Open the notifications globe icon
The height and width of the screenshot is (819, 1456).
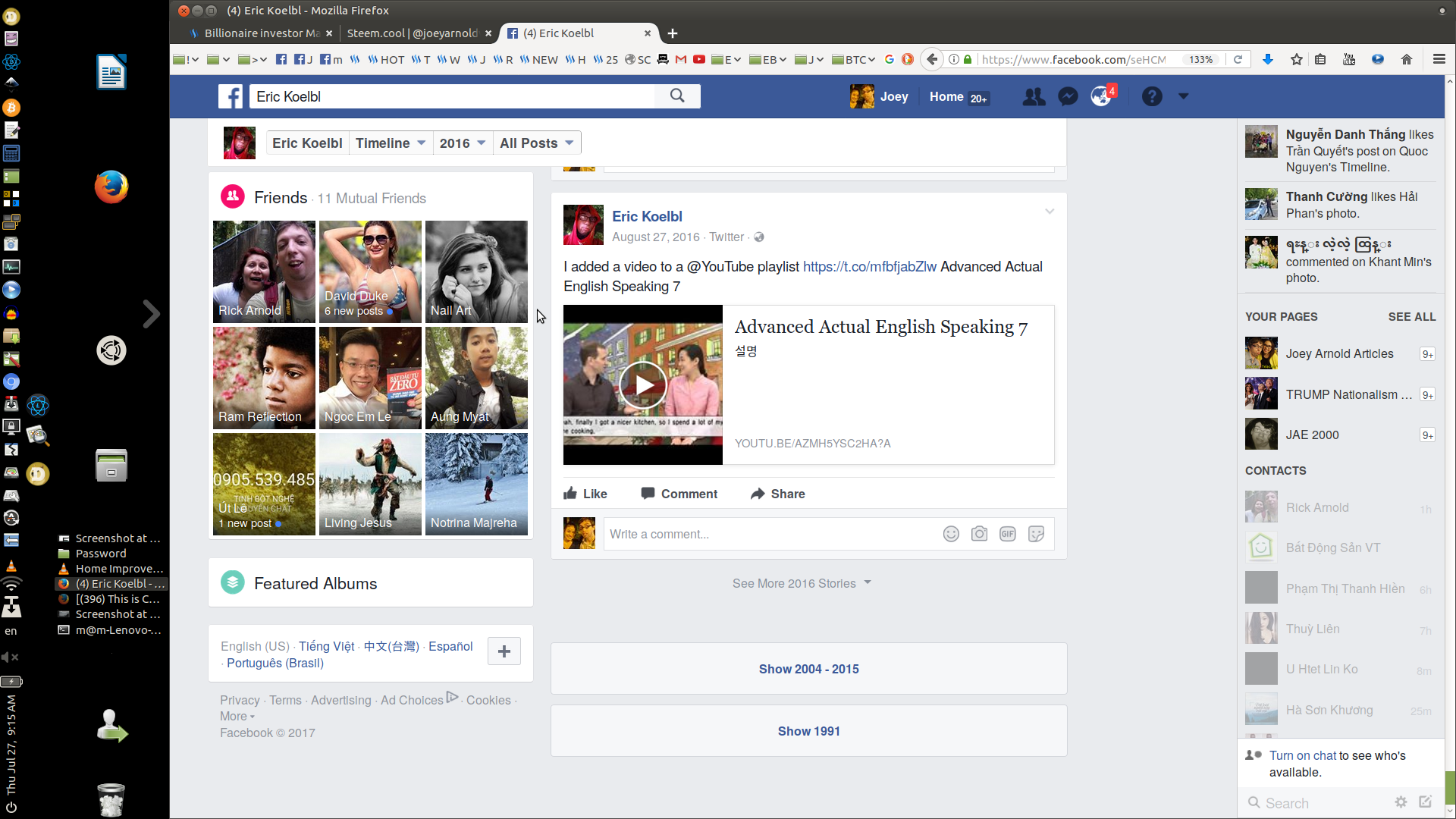(x=1100, y=96)
